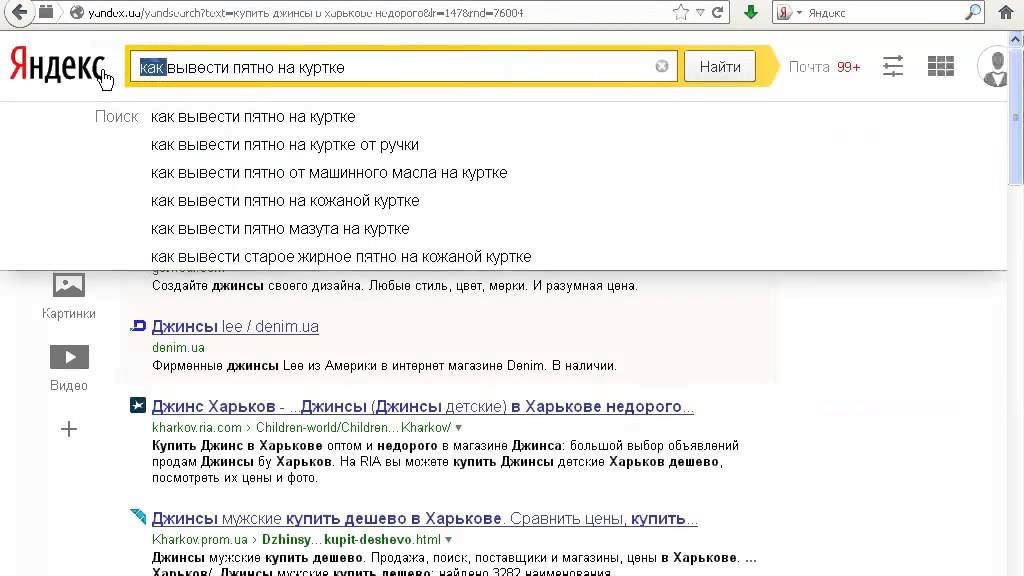Expand the browser search engine dropdown

pos(799,13)
